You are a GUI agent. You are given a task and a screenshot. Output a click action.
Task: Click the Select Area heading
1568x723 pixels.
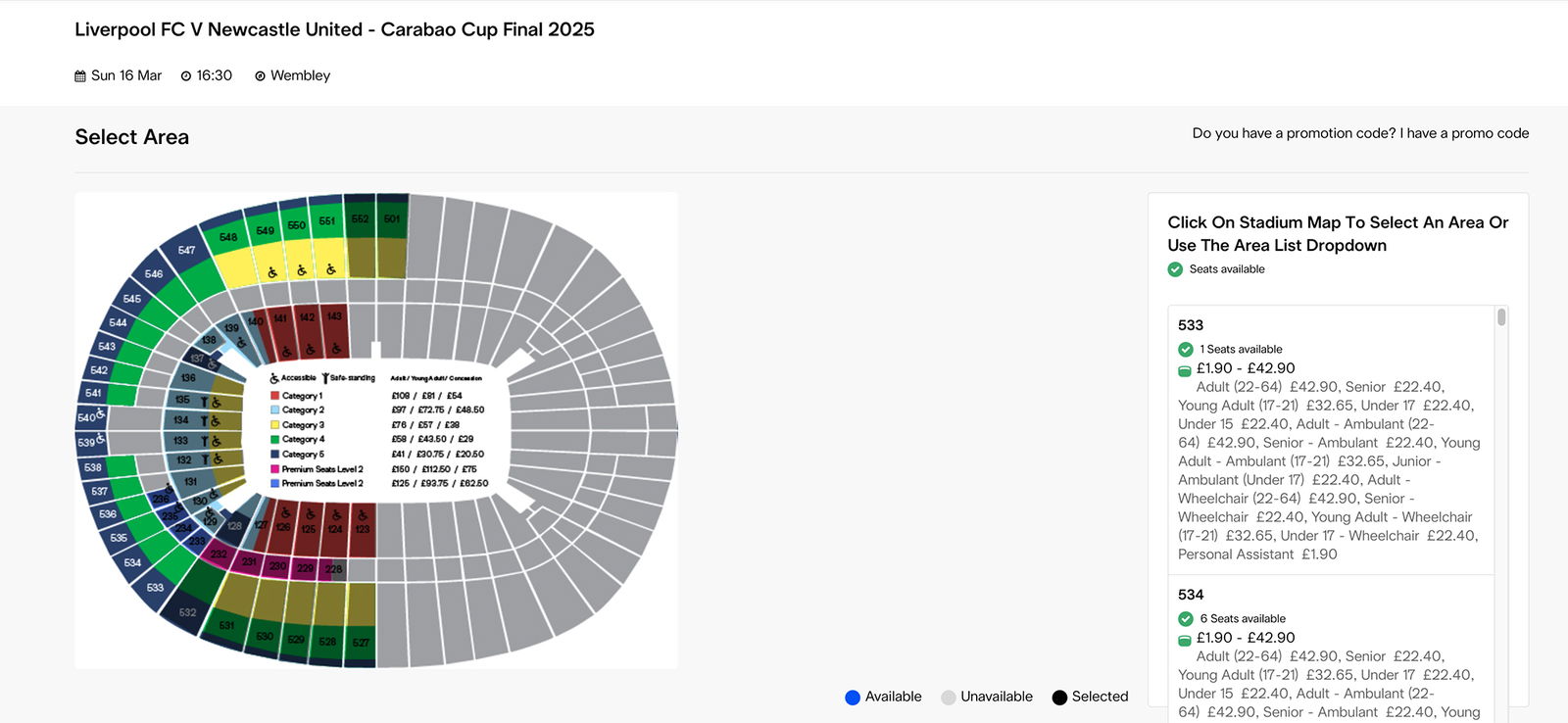click(131, 136)
